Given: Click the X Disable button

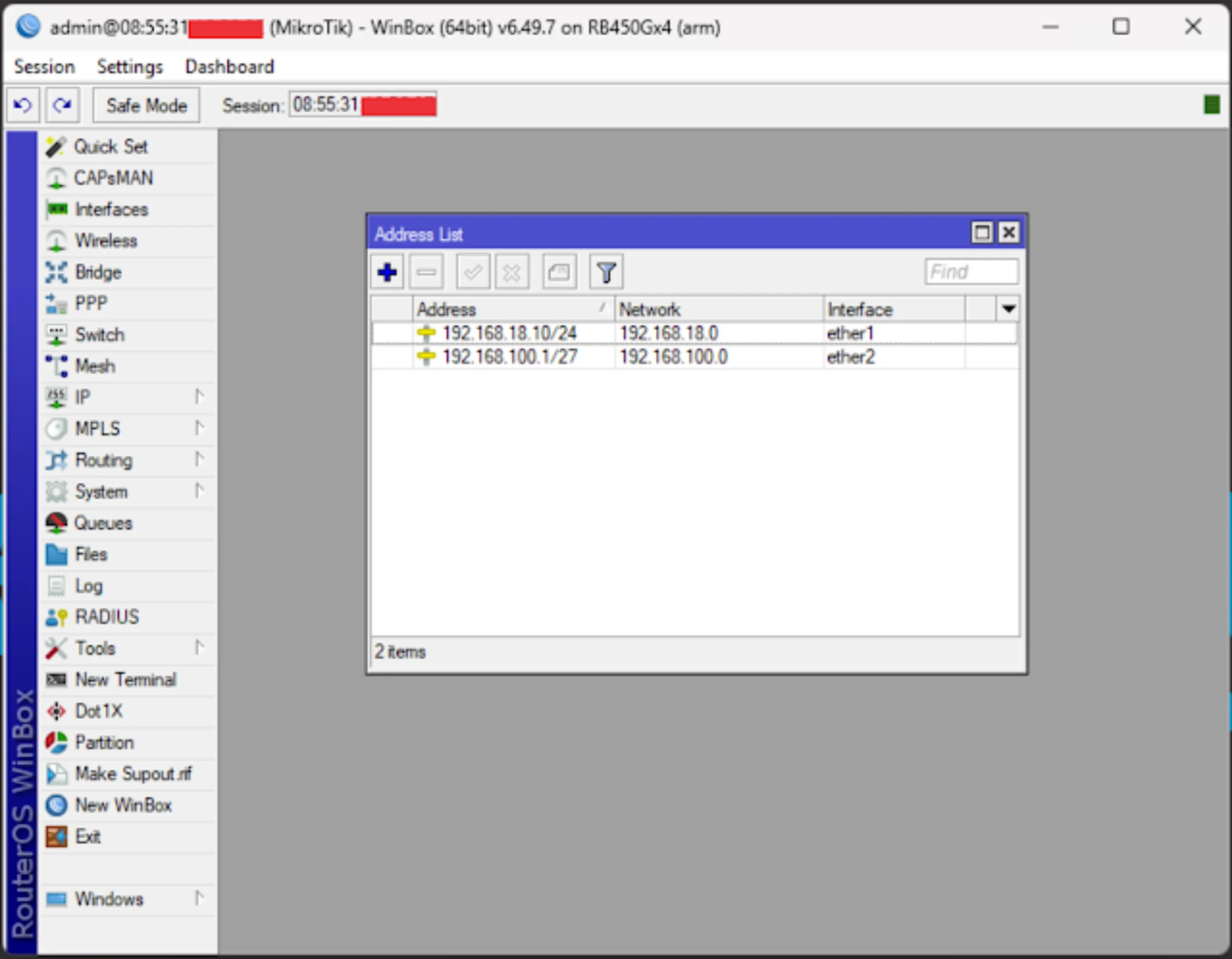Looking at the screenshot, I should click(512, 272).
